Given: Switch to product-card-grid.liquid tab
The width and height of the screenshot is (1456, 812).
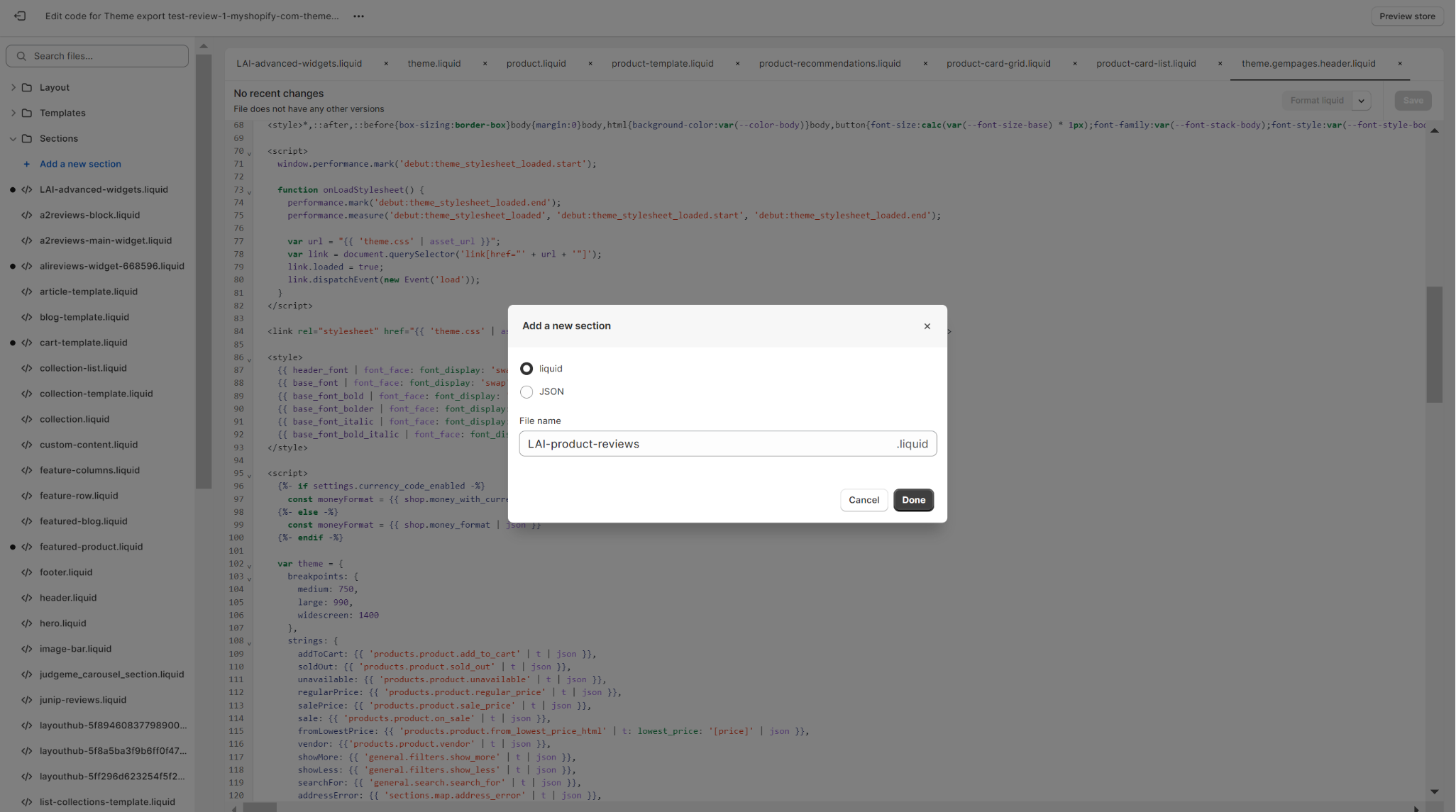Looking at the screenshot, I should [998, 63].
